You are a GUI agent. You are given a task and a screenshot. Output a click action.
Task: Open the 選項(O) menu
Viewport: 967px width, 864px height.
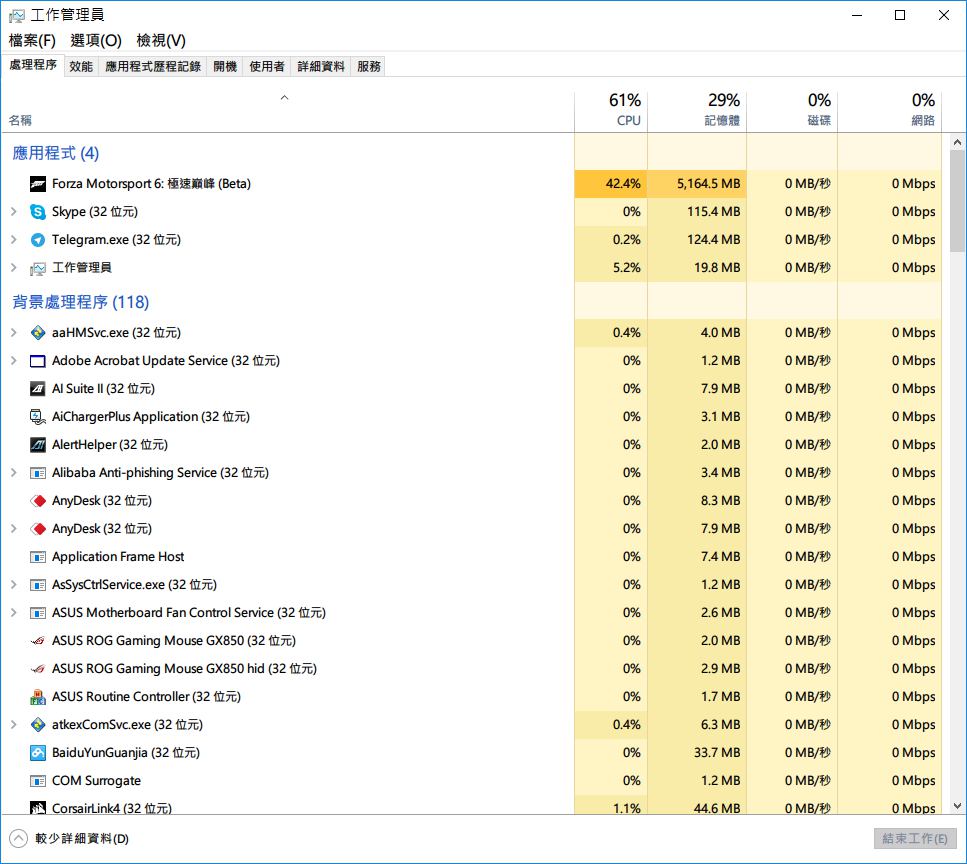pos(96,41)
